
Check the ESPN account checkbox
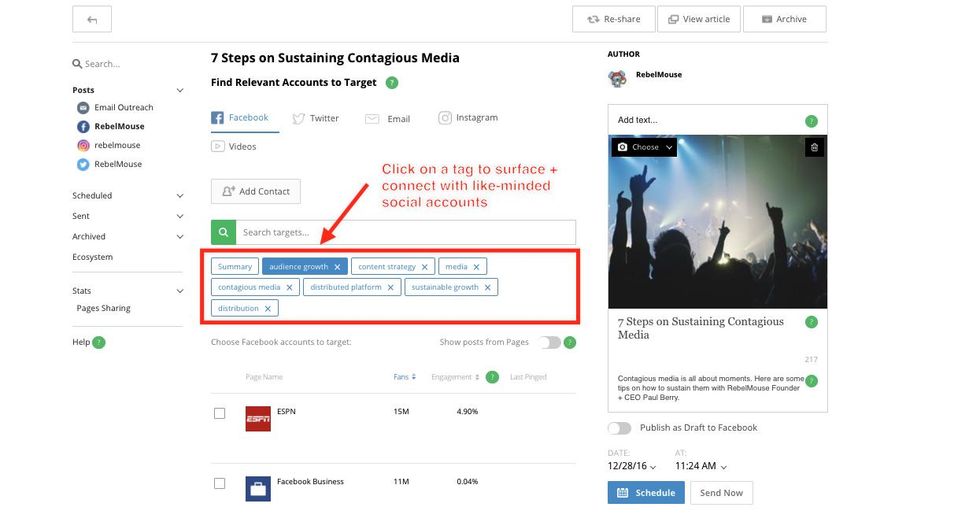220,413
